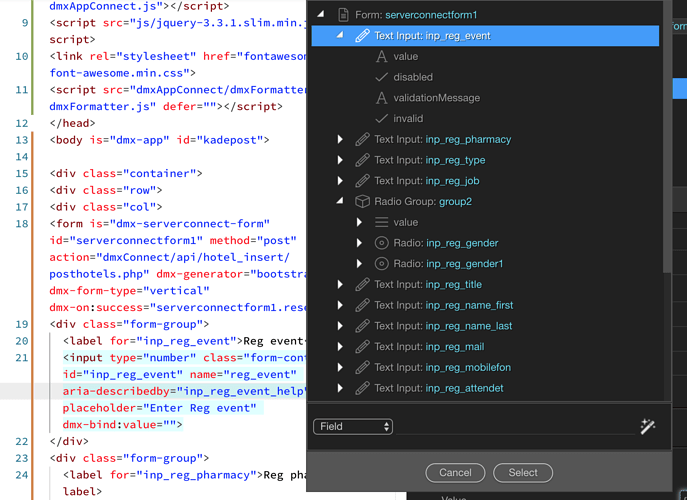This screenshot has width=687, height=500.
Task: Select 'Text Input: inp_reg_mail' row
Action: [485, 347]
